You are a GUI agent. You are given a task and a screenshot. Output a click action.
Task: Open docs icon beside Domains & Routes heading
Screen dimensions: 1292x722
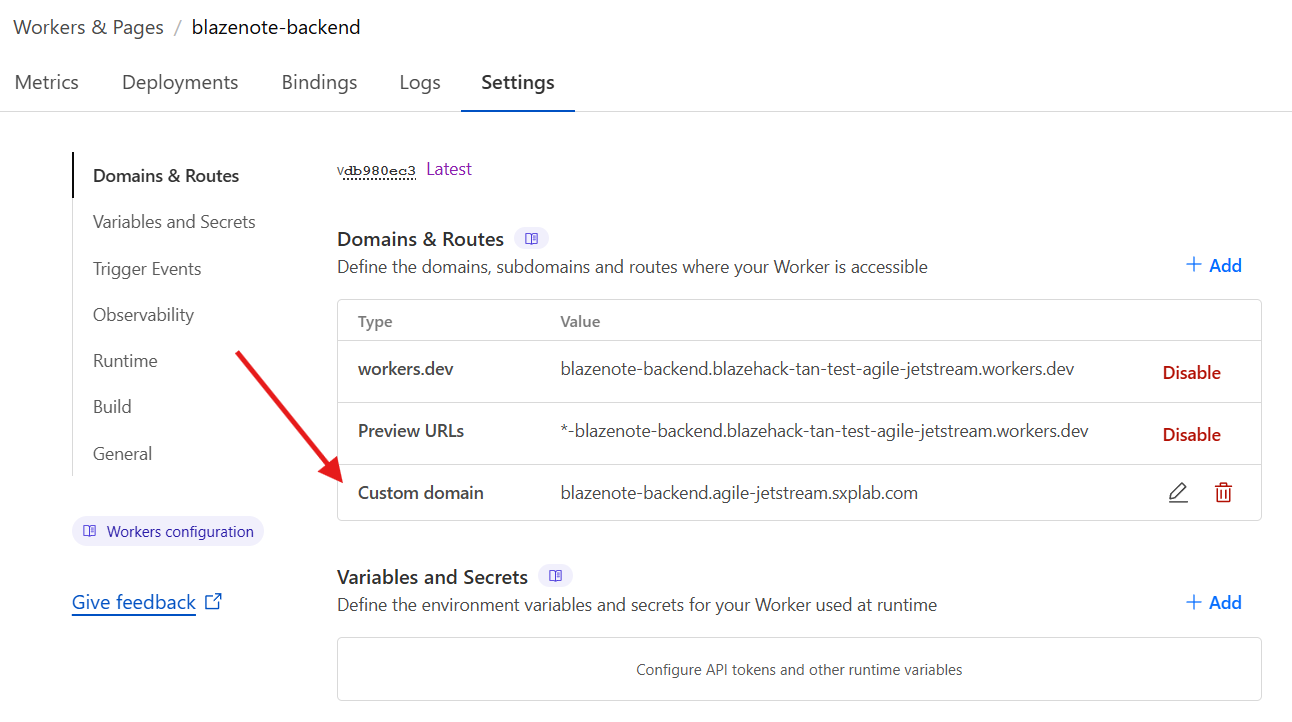coord(531,239)
